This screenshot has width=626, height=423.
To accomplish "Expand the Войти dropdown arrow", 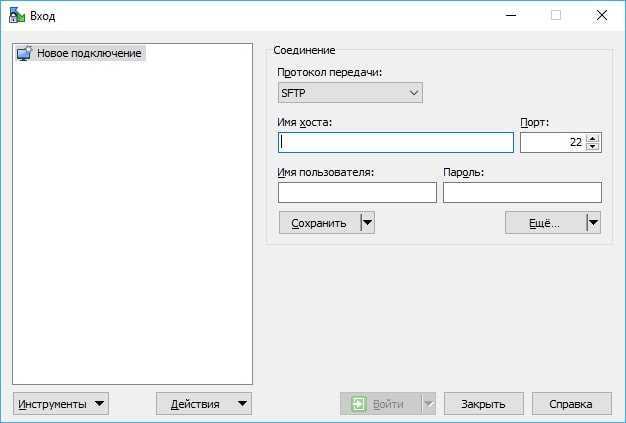I will (429, 404).
